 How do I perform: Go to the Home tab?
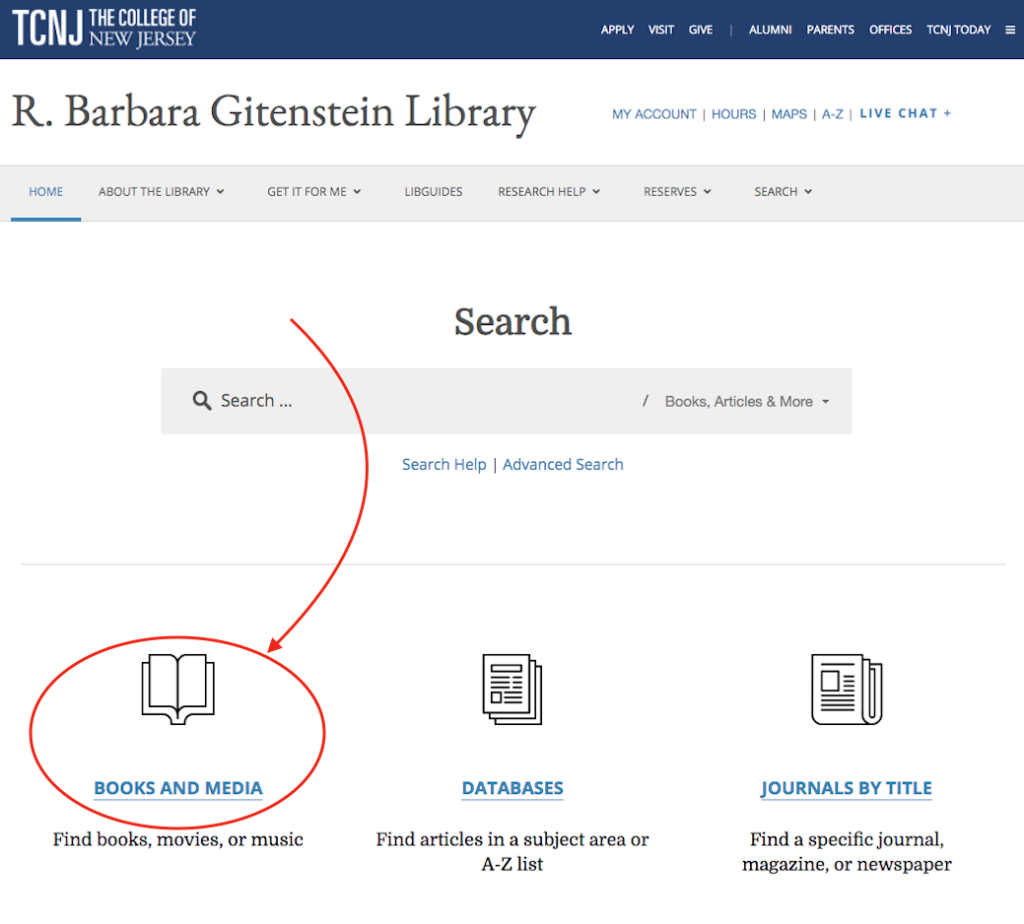46,192
